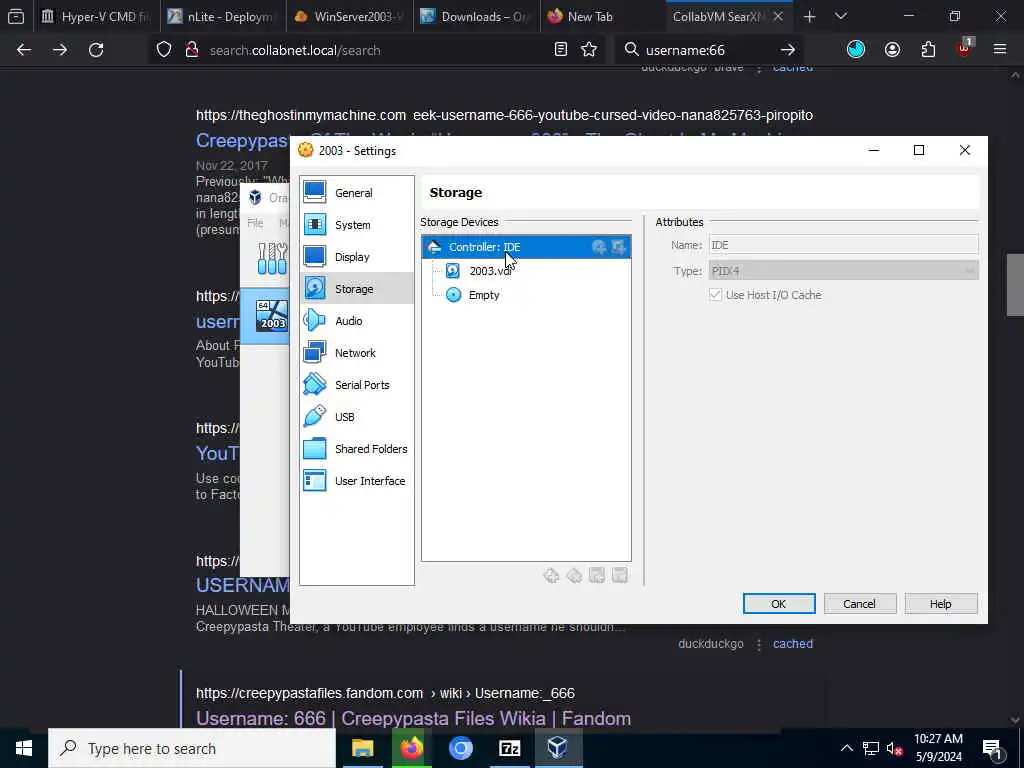Open the USB settings category
Screen dimensions: 1024x768
pyautogui.click(x=357, y=417)
